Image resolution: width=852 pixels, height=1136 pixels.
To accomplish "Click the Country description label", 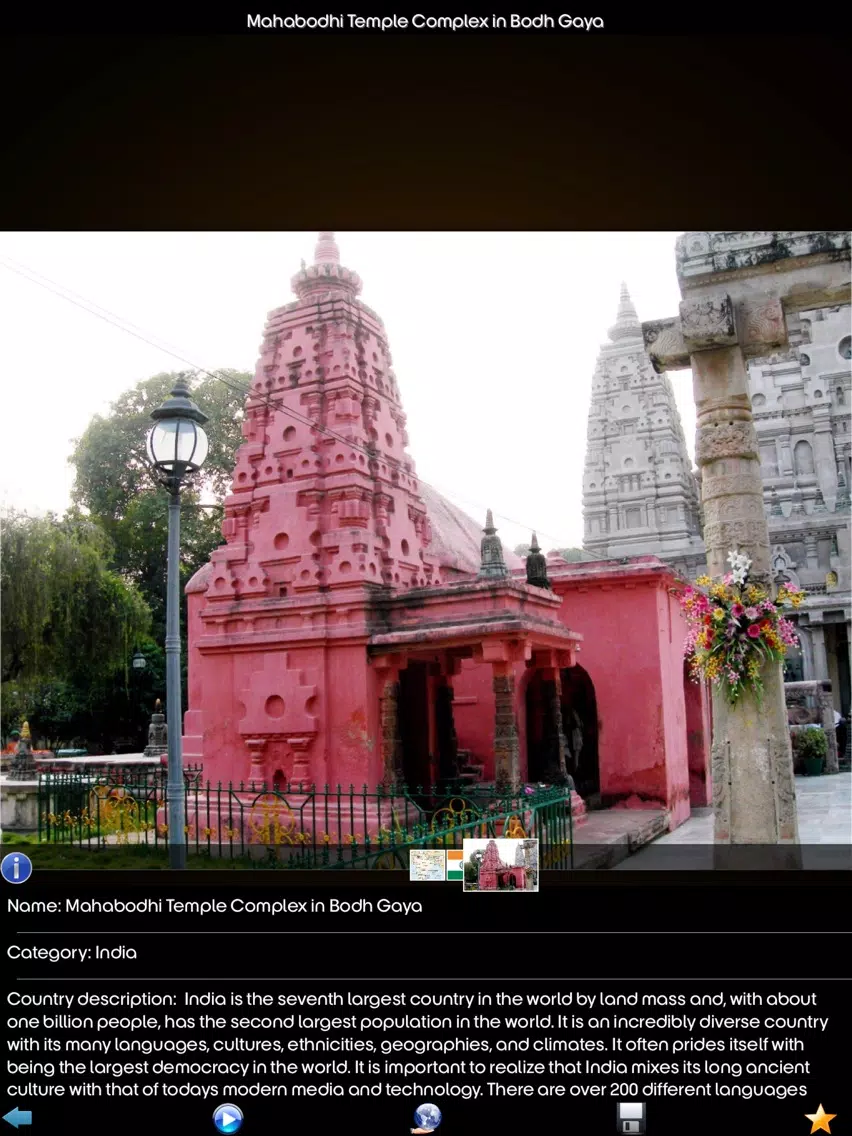I will click(x=91, y=999).
